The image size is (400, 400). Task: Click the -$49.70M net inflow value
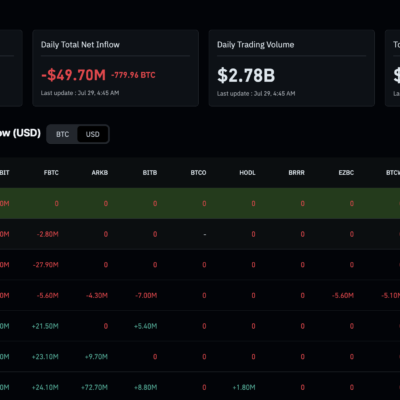point(73,75)
